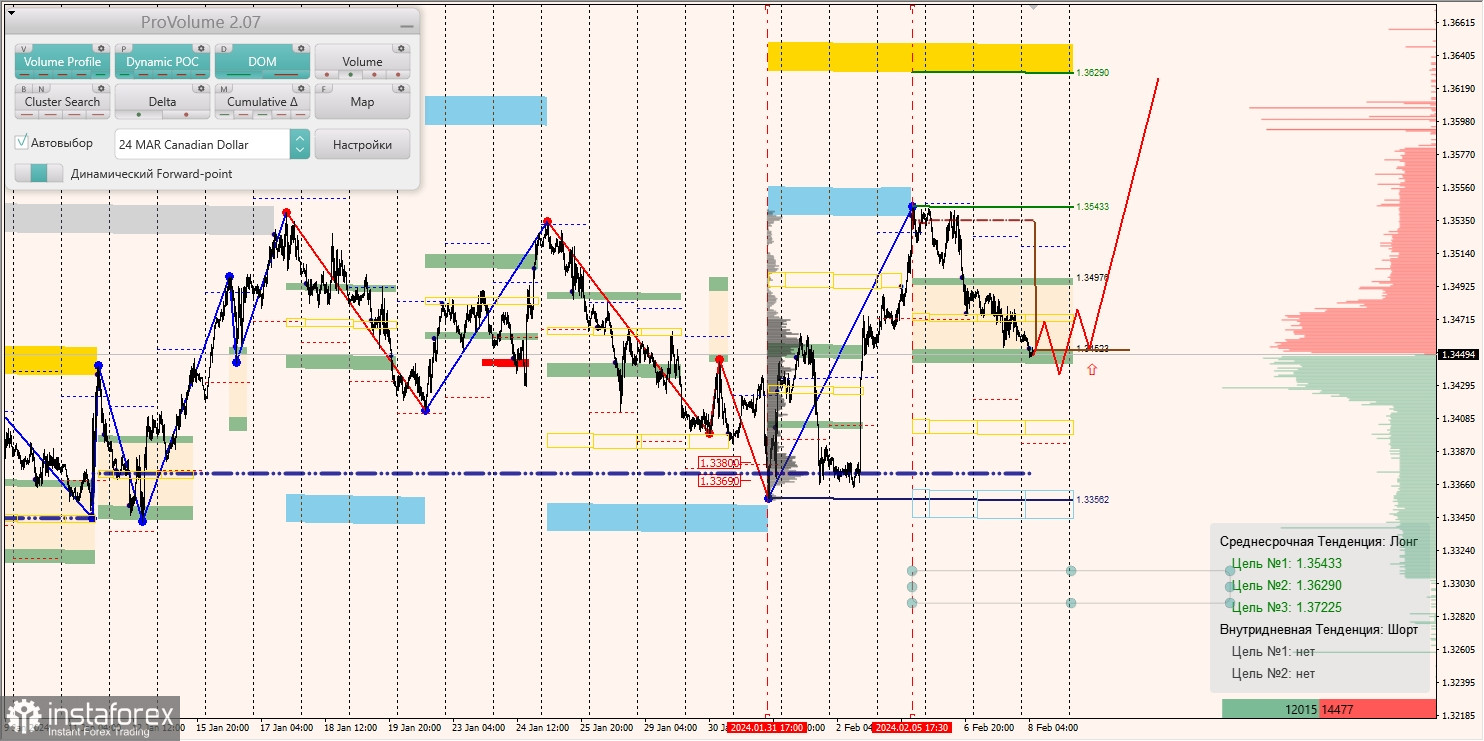The image size is (1484, 741).
Task: Select the green-line segment under Volume Profile
Action: click(x=101, y=75)
